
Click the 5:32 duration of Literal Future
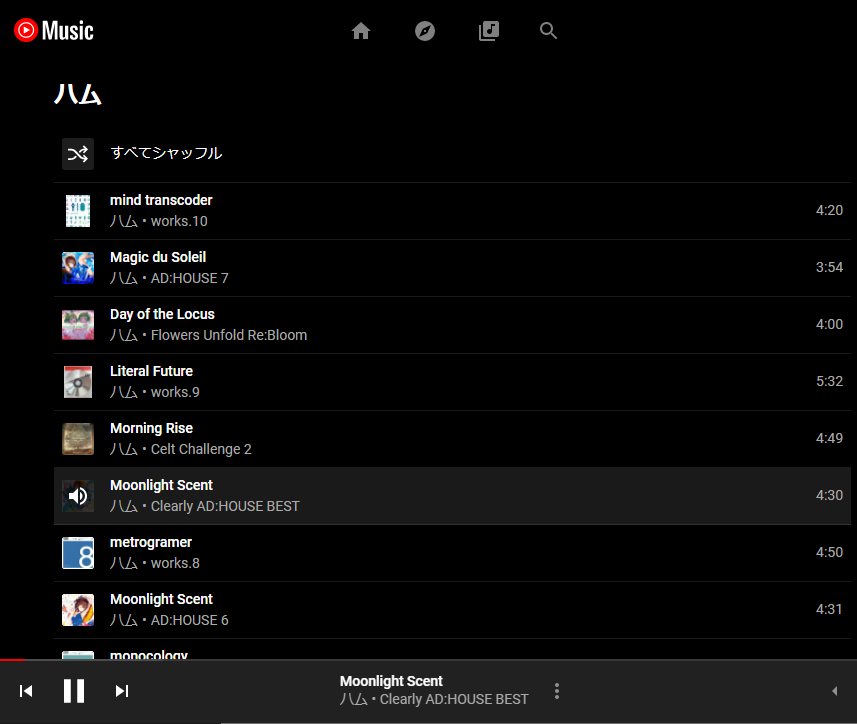(829, 381)
